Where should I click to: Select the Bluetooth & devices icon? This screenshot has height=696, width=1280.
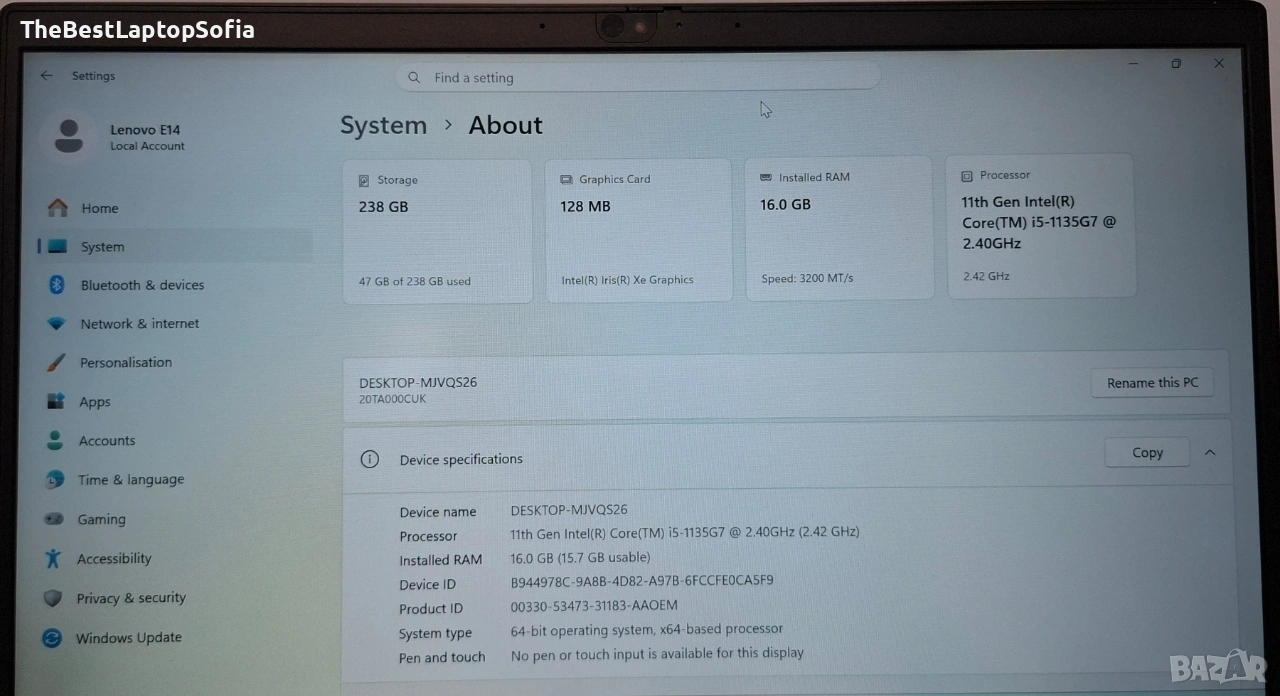pos(57,285)
